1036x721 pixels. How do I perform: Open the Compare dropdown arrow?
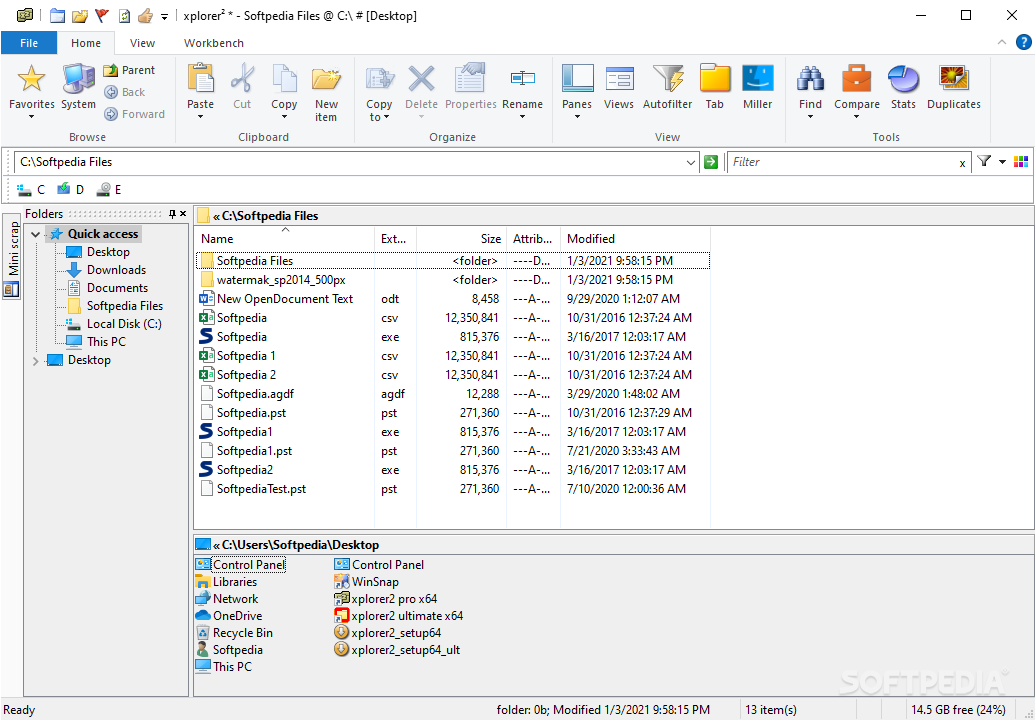pos(856,117)
